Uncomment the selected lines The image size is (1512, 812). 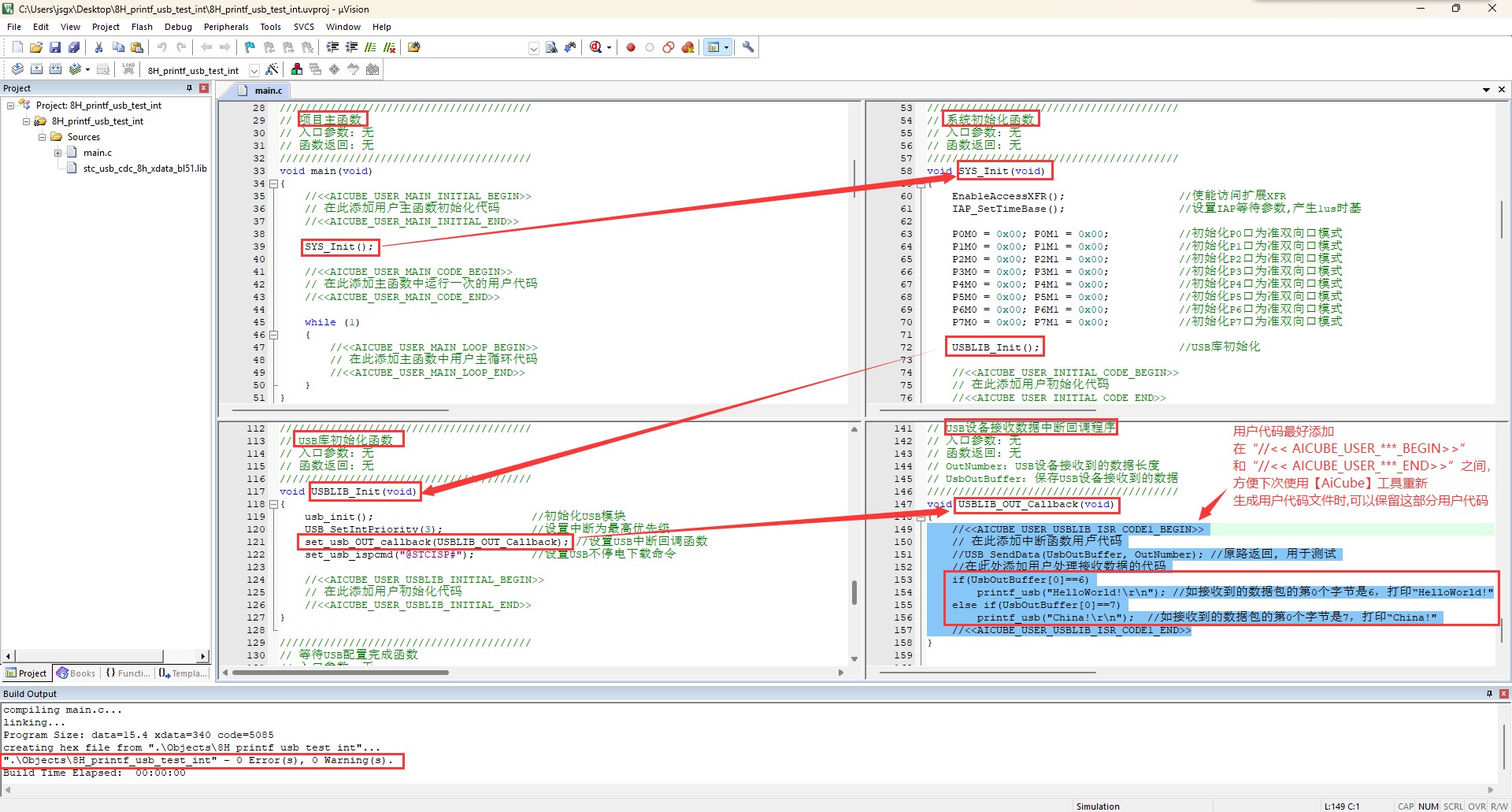click(390, 47)
